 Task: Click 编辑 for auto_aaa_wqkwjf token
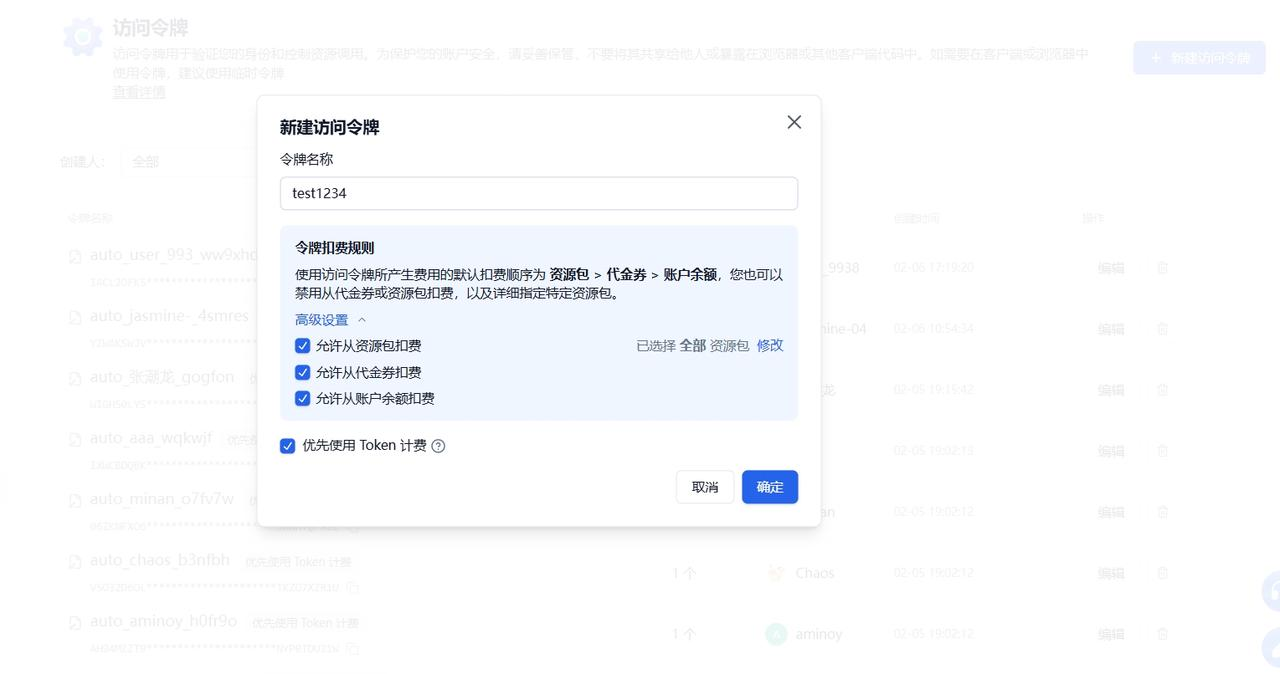[1111, 451]
